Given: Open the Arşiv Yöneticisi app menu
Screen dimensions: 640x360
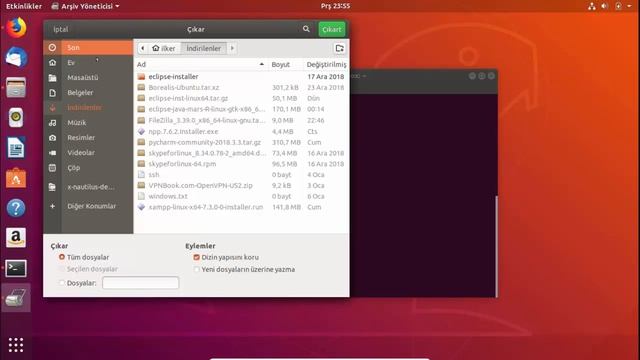Looking at the screenshot, I should [85, 6].
